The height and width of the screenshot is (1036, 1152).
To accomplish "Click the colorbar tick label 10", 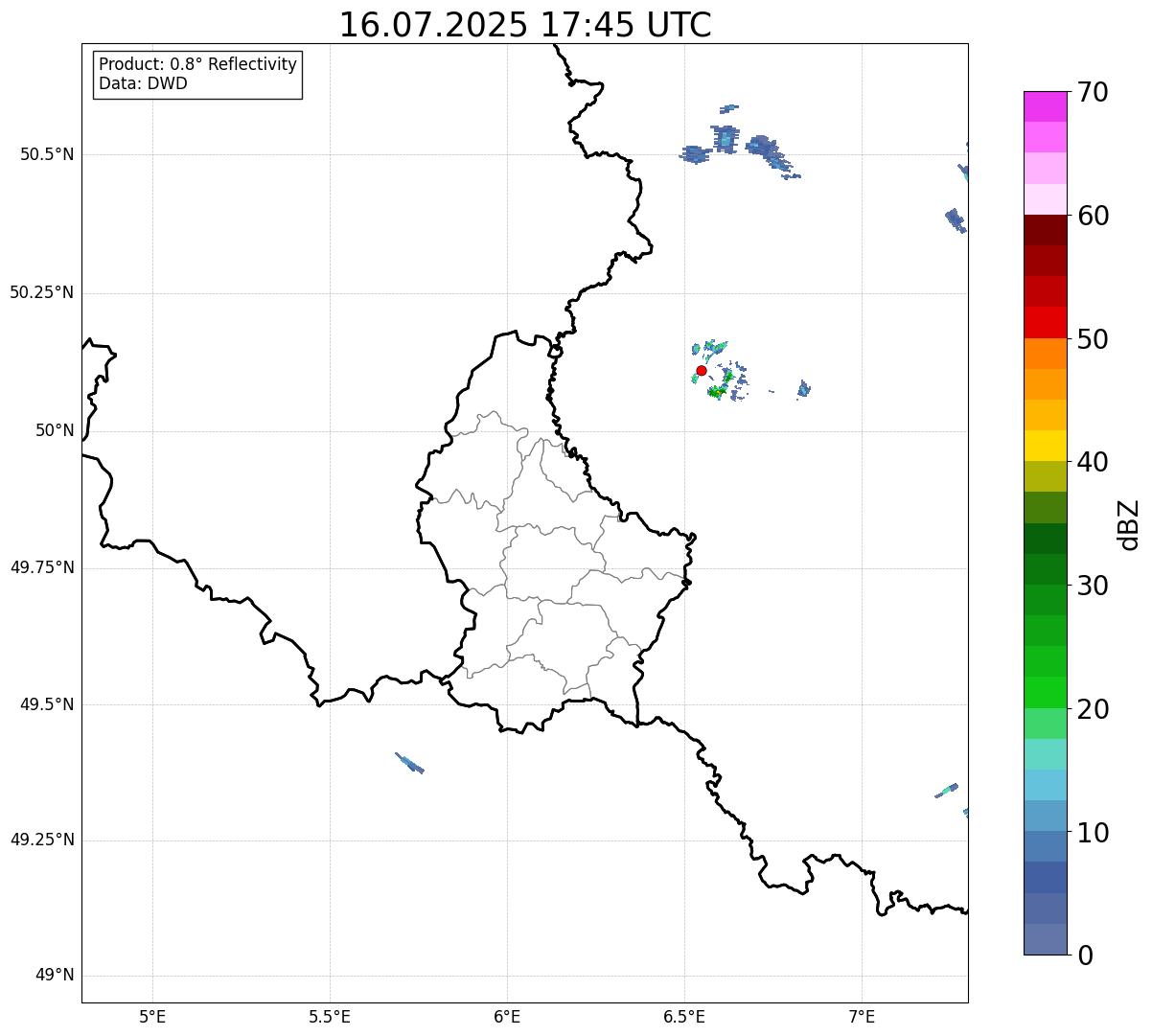I will pos(1093,833).
